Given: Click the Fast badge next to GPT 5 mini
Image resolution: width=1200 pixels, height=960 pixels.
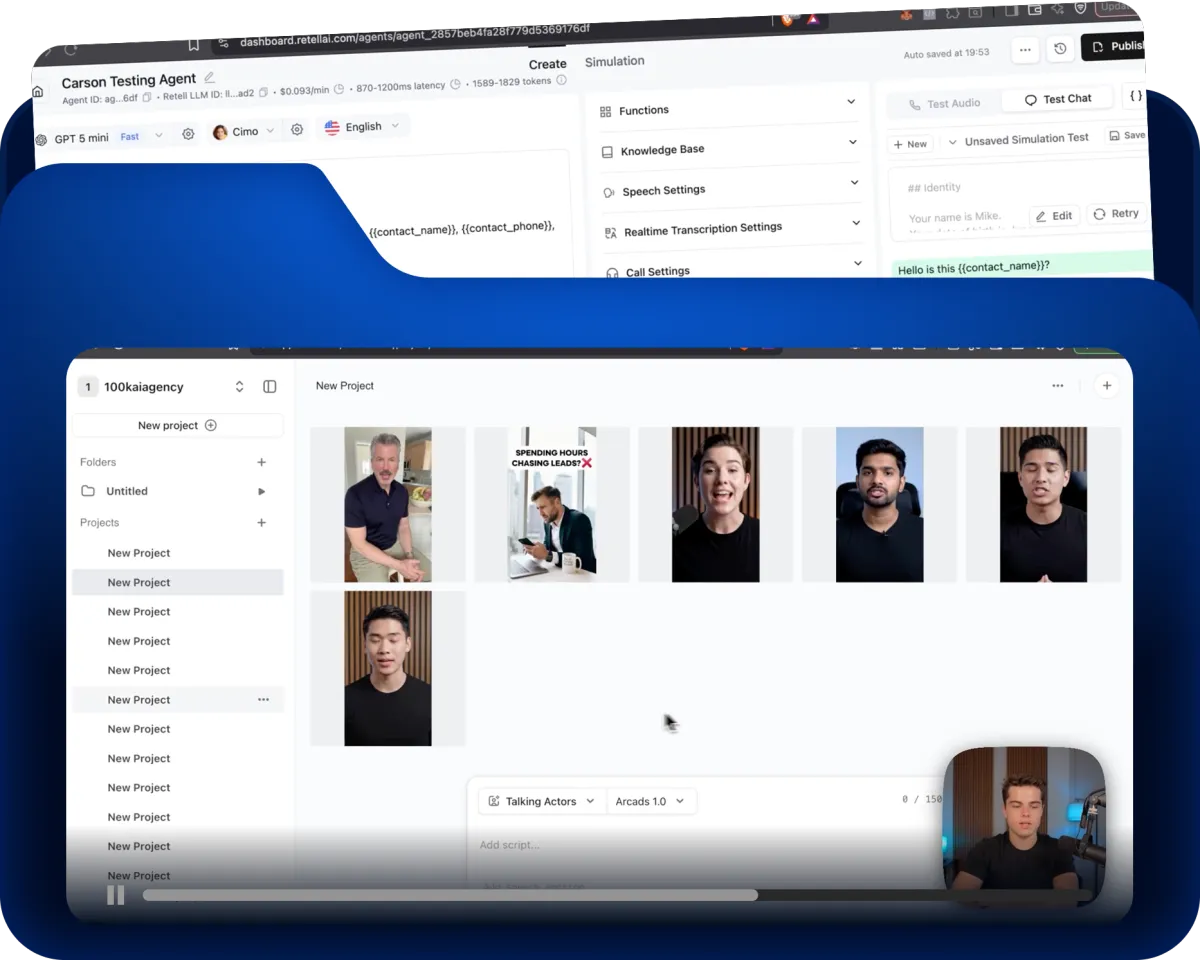Looking at the screenshot, I should [x=130, y=137].
